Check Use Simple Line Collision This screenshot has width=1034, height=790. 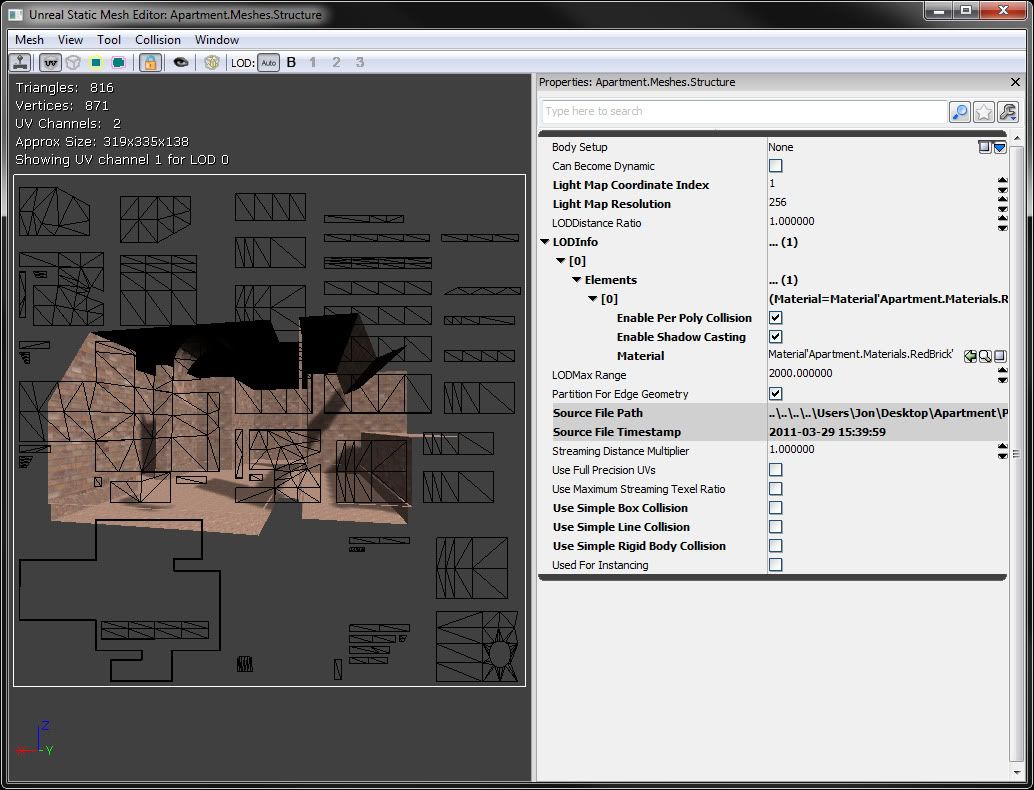776,527
